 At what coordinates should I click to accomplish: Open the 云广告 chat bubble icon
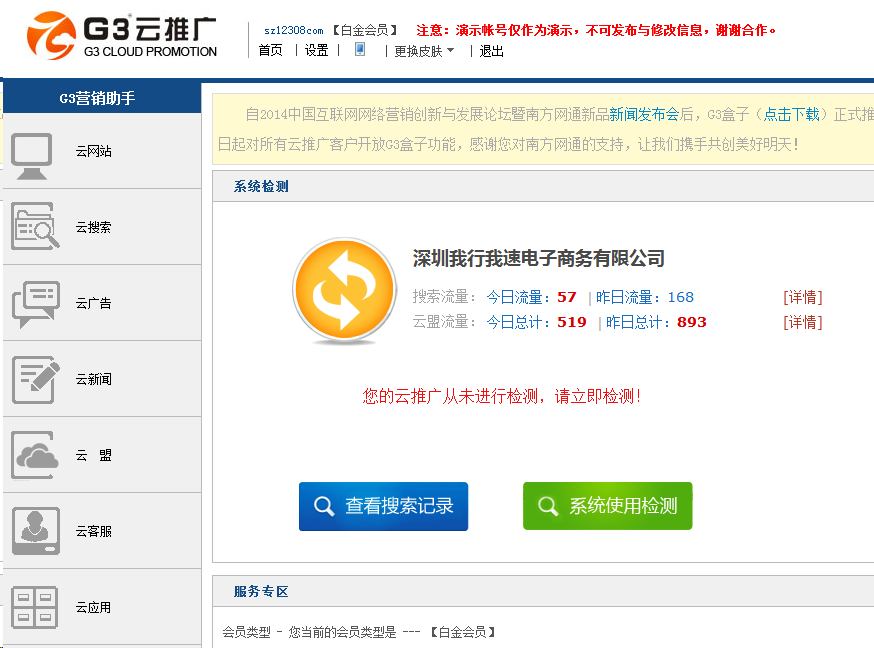[35, 304]
